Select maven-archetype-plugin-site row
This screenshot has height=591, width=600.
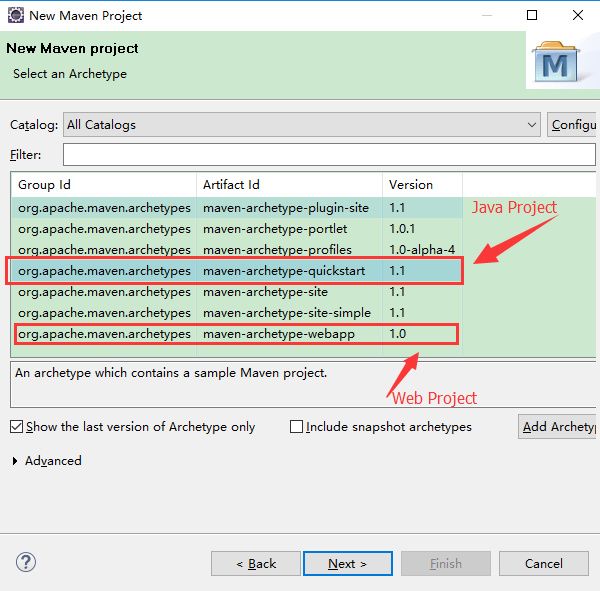(x=236, y=208)
